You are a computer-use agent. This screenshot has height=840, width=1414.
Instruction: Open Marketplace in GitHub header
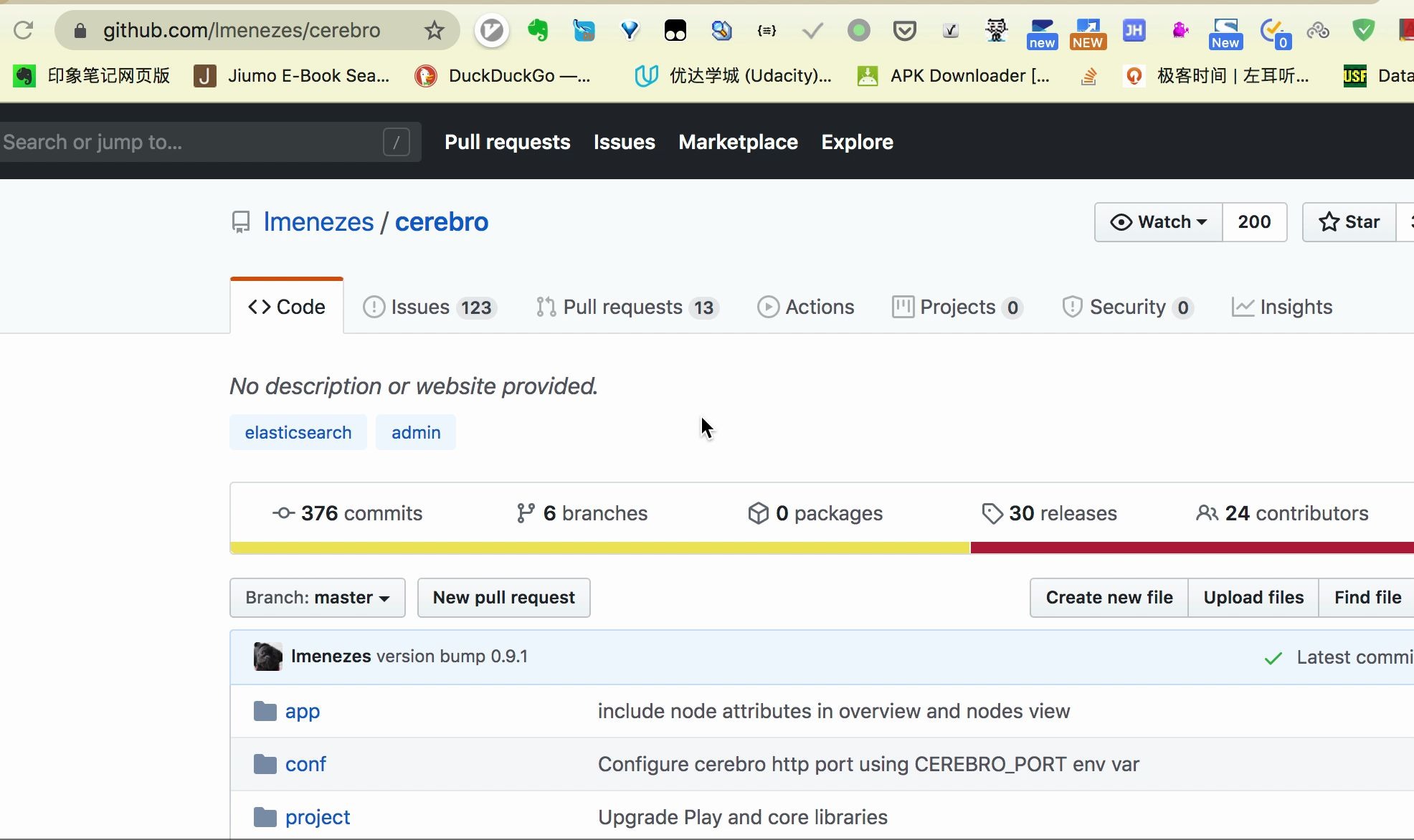coord(739,142)
